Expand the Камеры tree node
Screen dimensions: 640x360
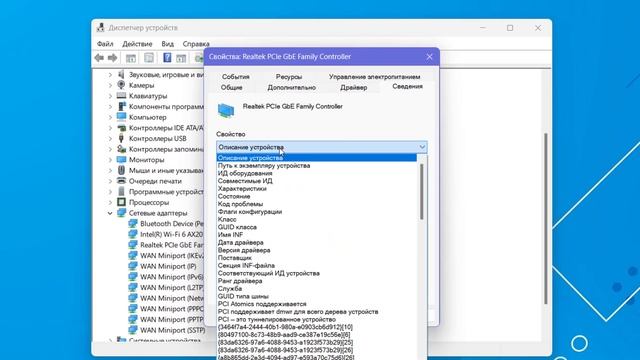tap(110, 85)
